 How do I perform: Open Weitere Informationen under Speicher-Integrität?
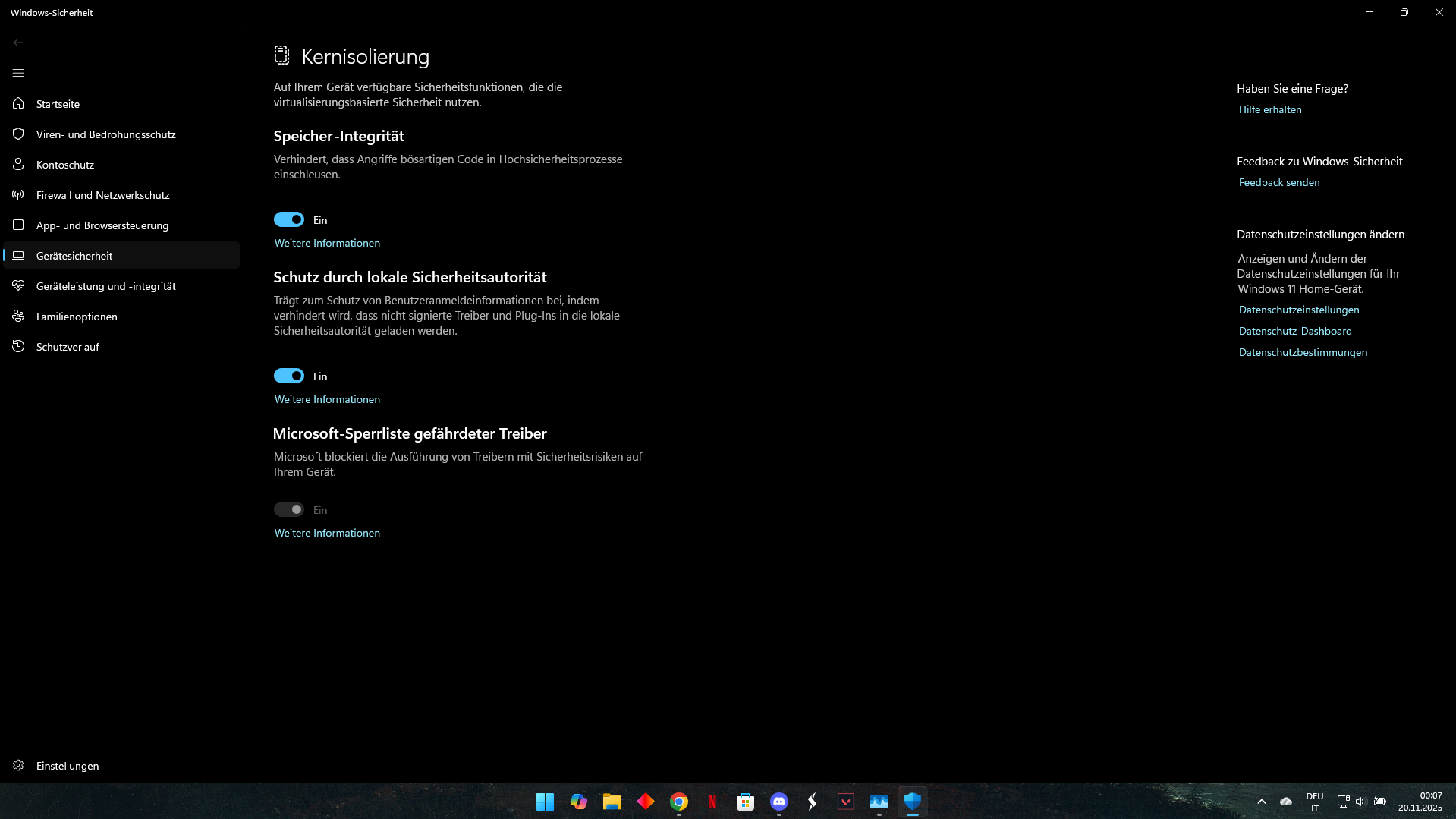pyautogui.click(x=327, y=243)
